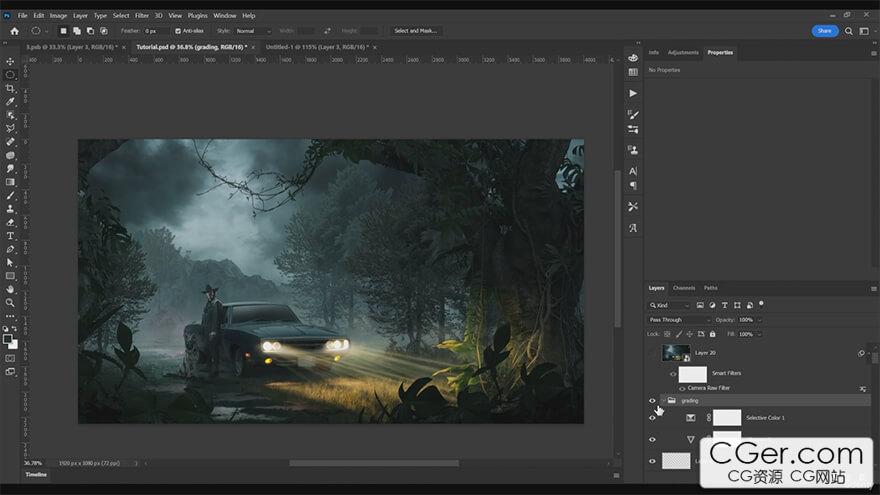Select the Rectangle shape tool

(x=10, y=276)
